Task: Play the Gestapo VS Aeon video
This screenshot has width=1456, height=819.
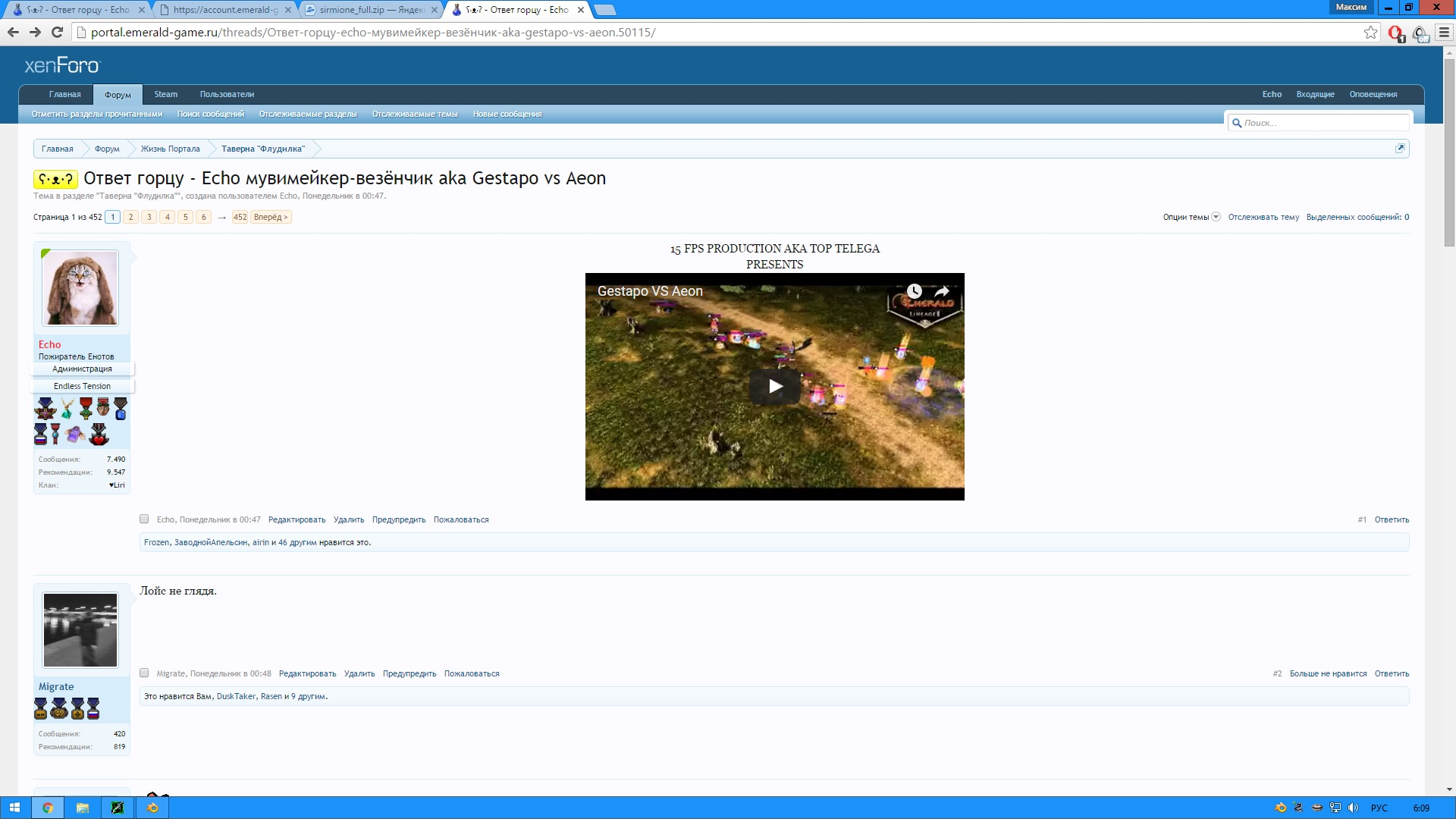Action: (x=774, y=386)
